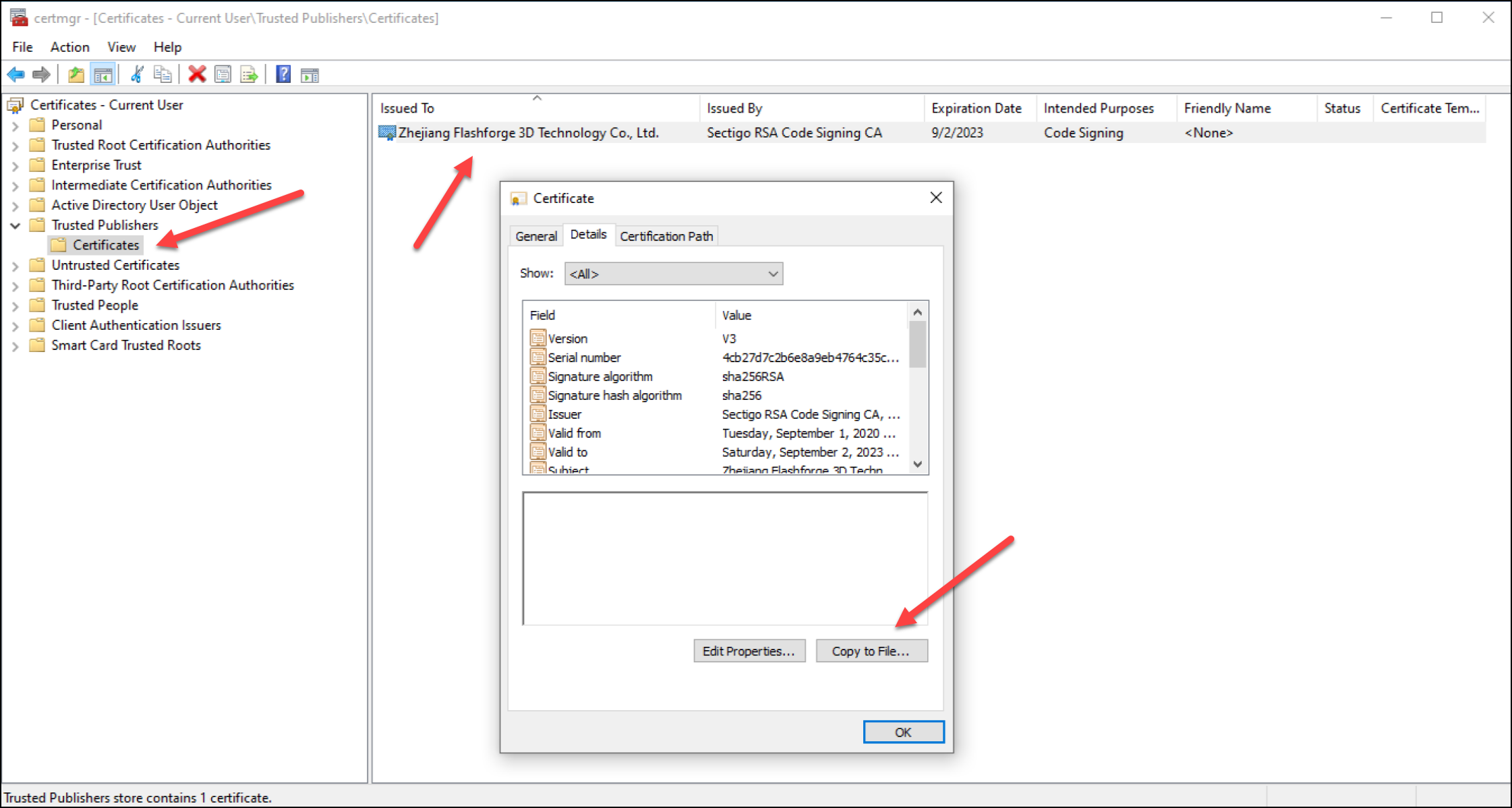The width and height of the screenshot is (1512, 808).
Task: Click the Version field icon
Action: tap(537, 338)
